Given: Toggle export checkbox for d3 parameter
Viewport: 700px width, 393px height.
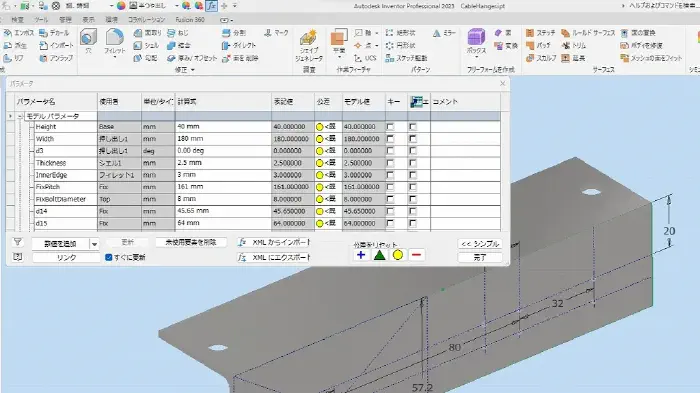Looking at the screenshot, I should tap(413, 151).
